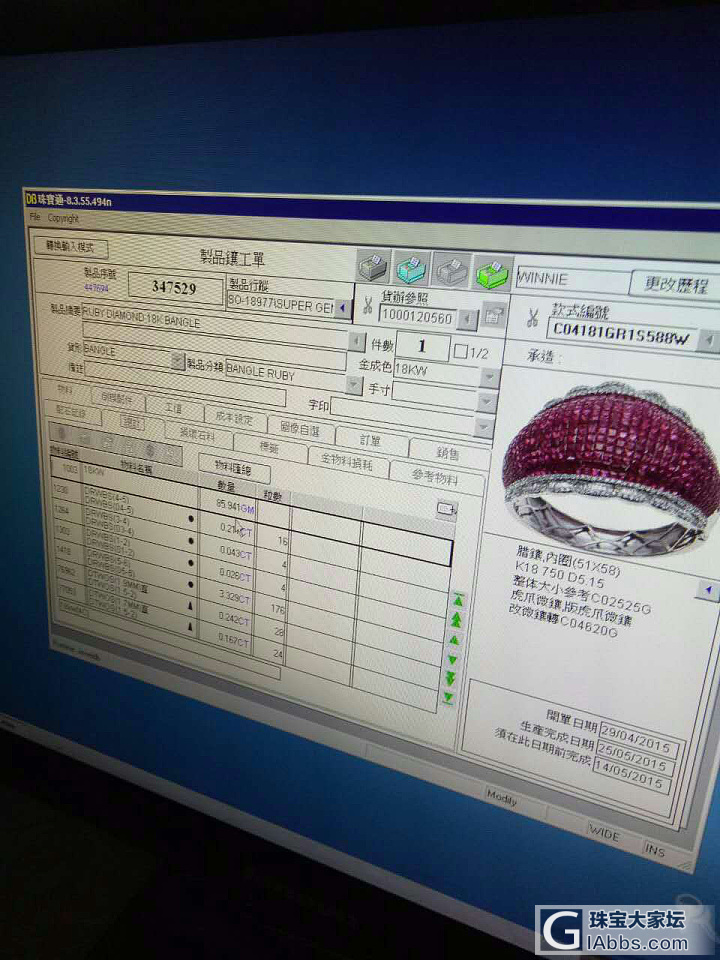The height and width of the screenshot is (960, 720).
Task: Switch to the 訂單 tab
Action: tap(370, 441)
